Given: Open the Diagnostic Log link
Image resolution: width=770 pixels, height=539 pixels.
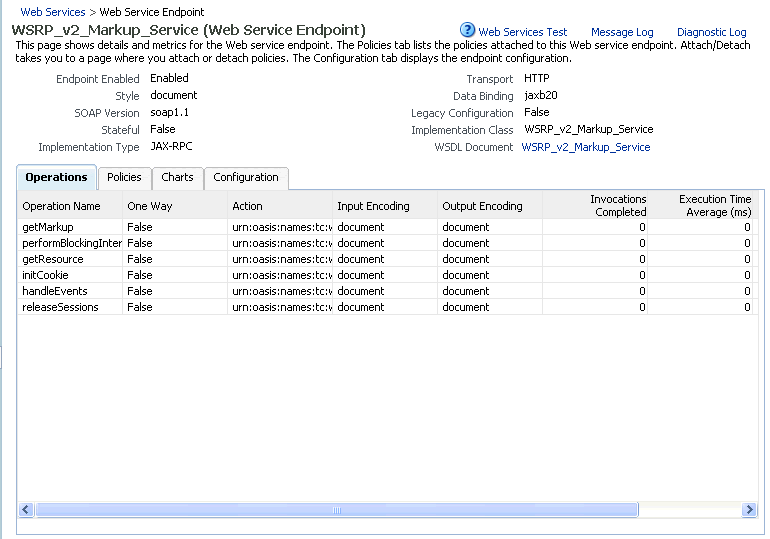Looking at the screenshot, I should [x=712, y=32].
